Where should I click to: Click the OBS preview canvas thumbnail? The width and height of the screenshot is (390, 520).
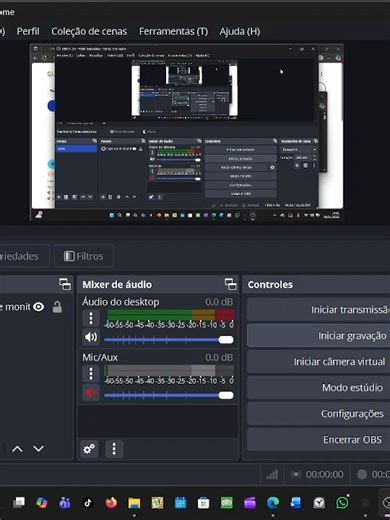pyautogui.click(x=187, y=132)
